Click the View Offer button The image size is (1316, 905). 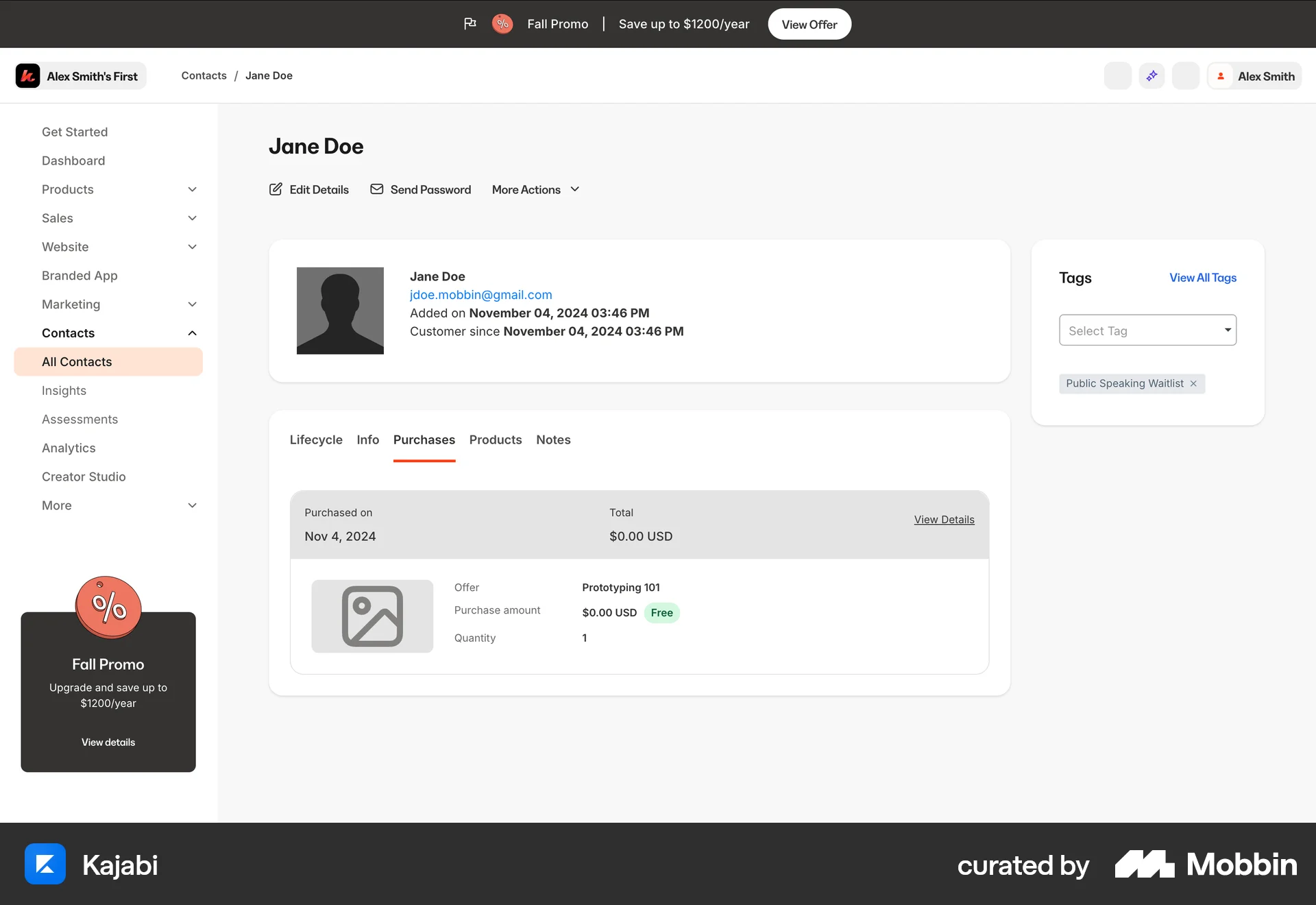809,23
